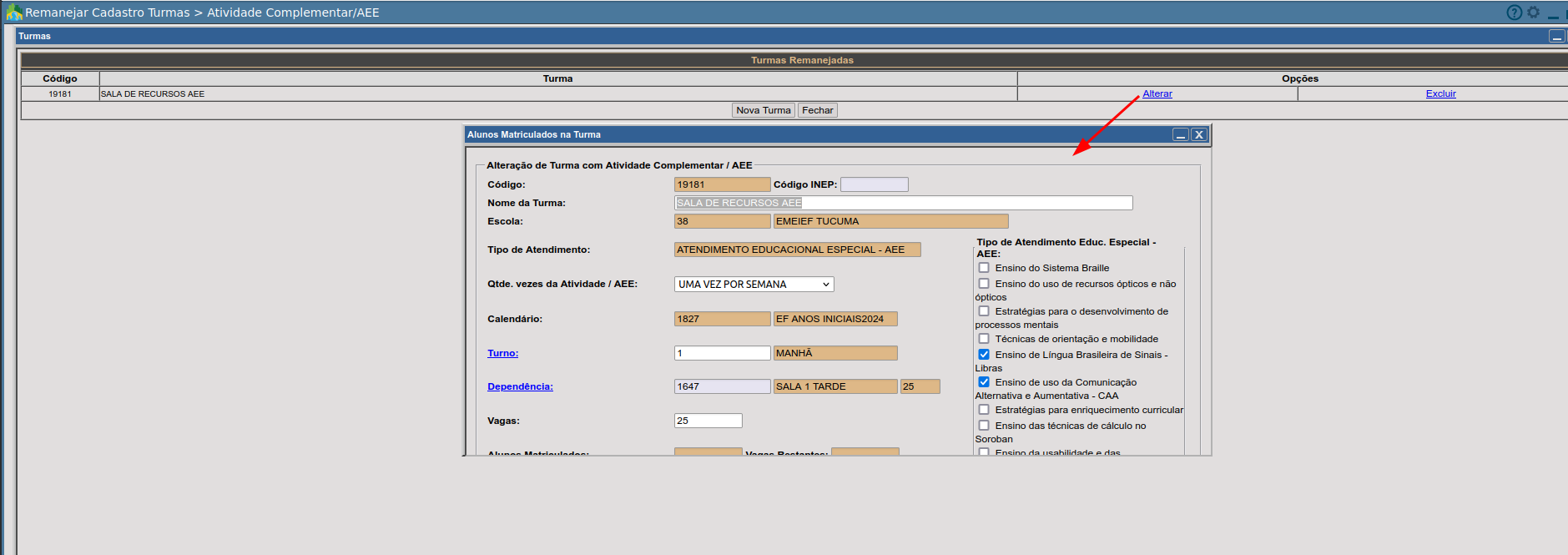Open the Dependência lookup link
1568x555 pixels.
coord(520,386)
